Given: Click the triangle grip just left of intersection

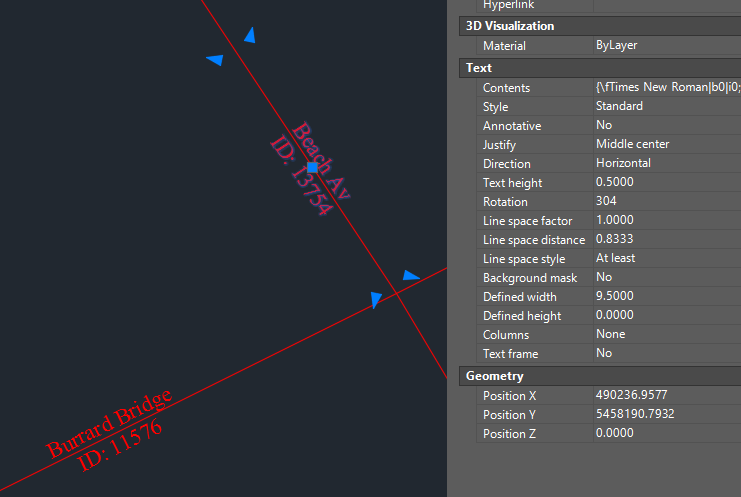Looking at the screenshot, I should (x=376, y=298).
